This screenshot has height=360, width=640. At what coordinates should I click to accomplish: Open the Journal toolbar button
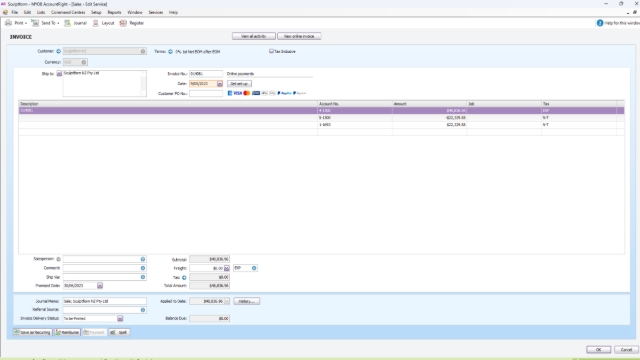[x=76, y=23]
